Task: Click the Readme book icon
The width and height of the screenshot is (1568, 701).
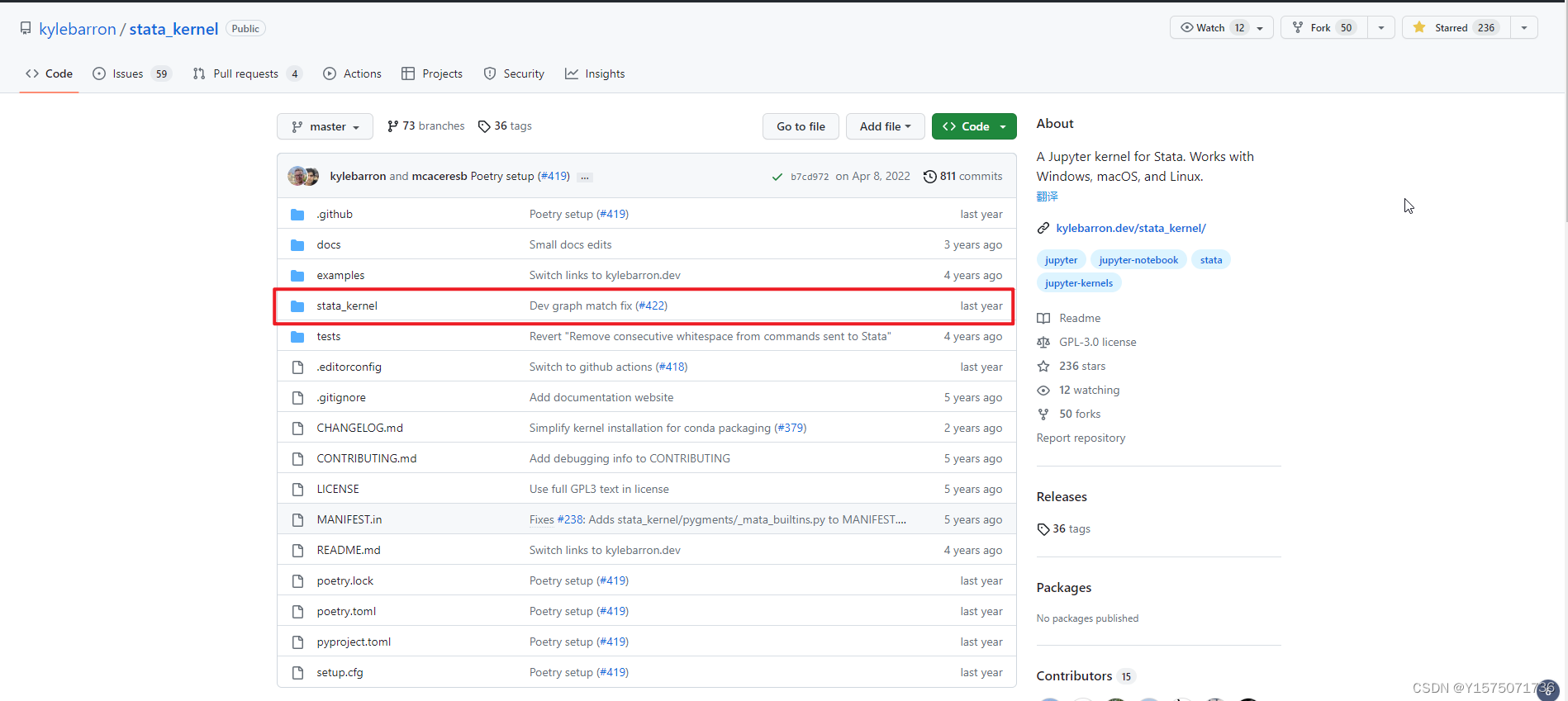Action: click(x=1043, y=319)
